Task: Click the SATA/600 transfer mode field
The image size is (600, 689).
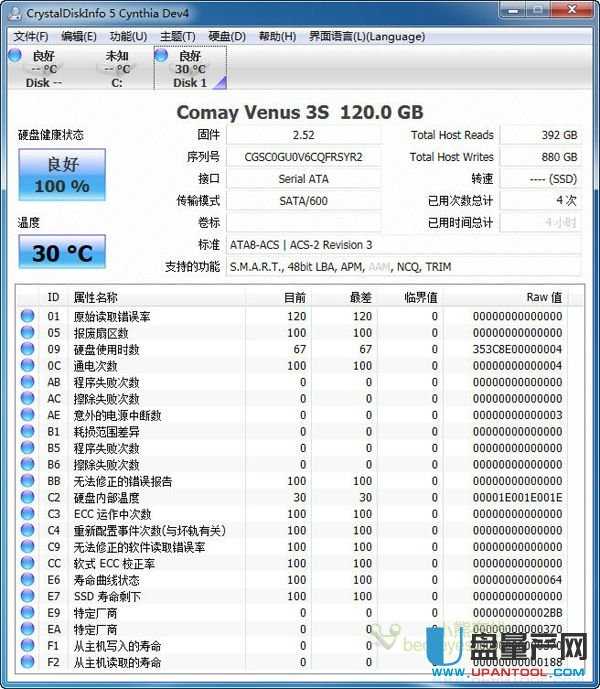Action: [x=303, y=201]
